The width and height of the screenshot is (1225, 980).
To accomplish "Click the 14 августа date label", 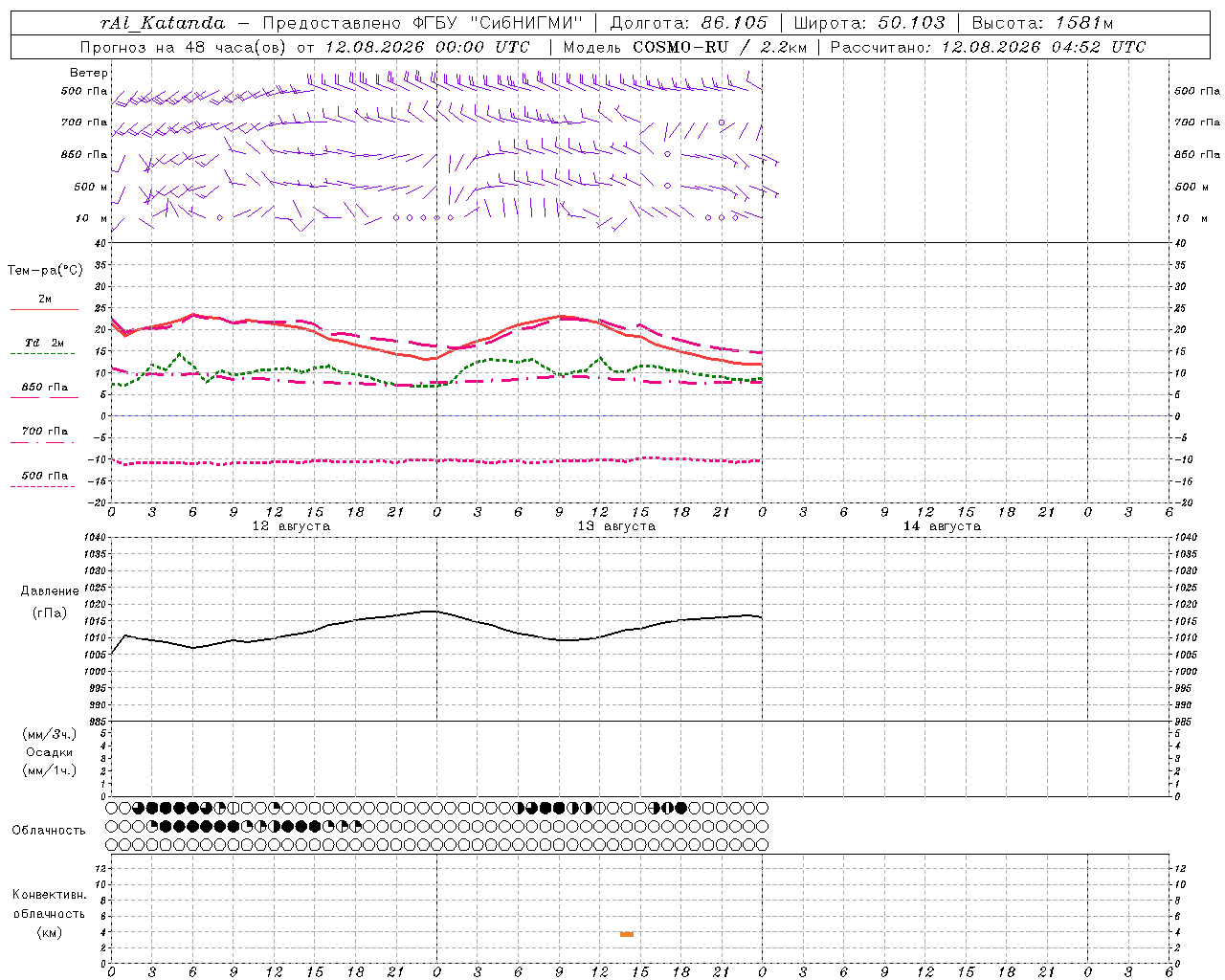I will (942, 526).
